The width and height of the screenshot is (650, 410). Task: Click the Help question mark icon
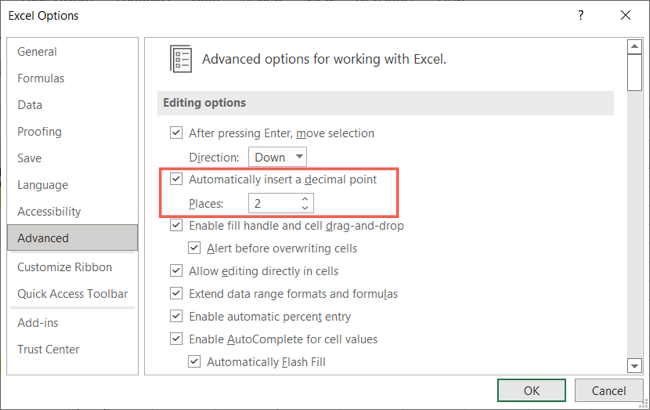pos(581,16)
